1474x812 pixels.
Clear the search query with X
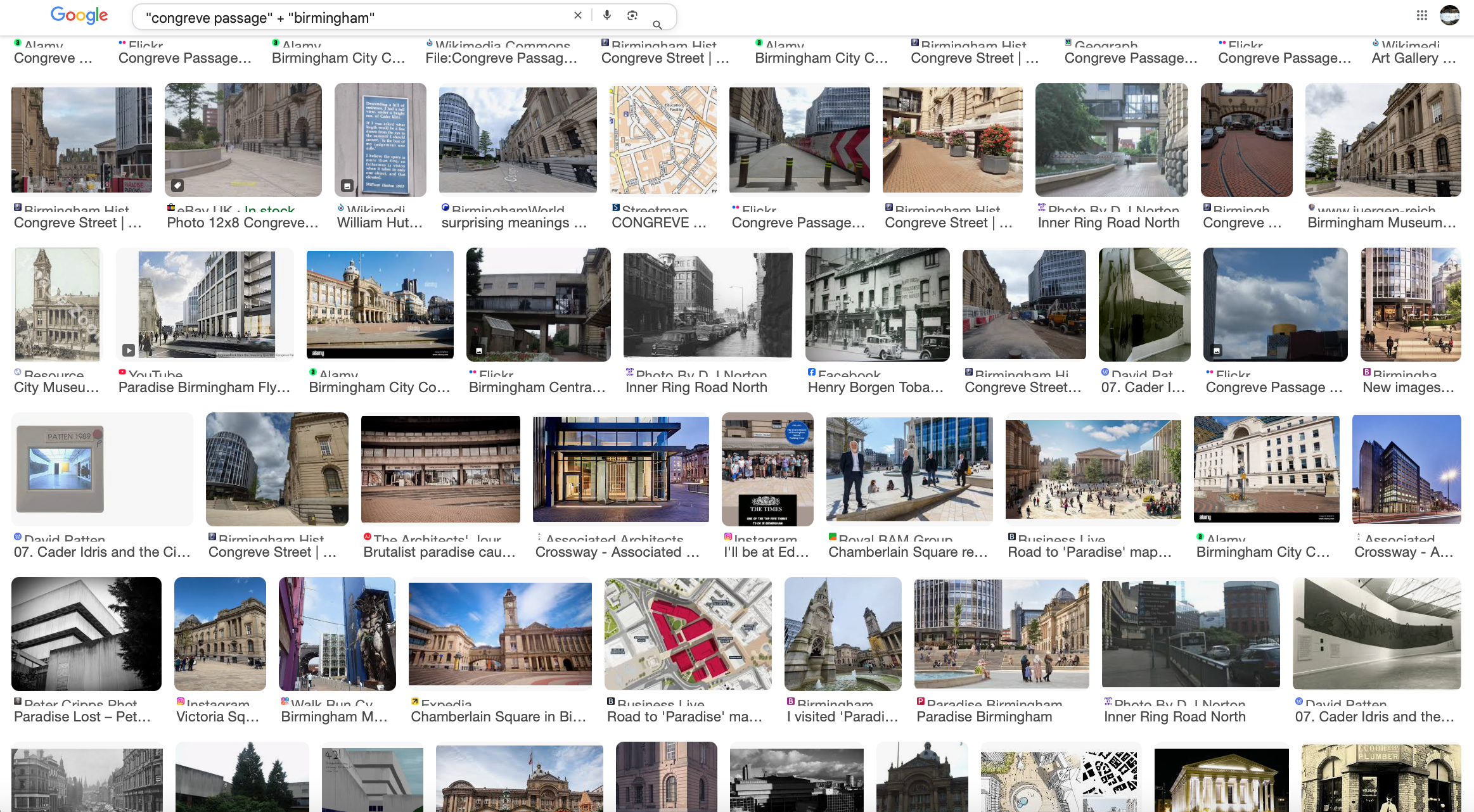[x=577, y=15]
